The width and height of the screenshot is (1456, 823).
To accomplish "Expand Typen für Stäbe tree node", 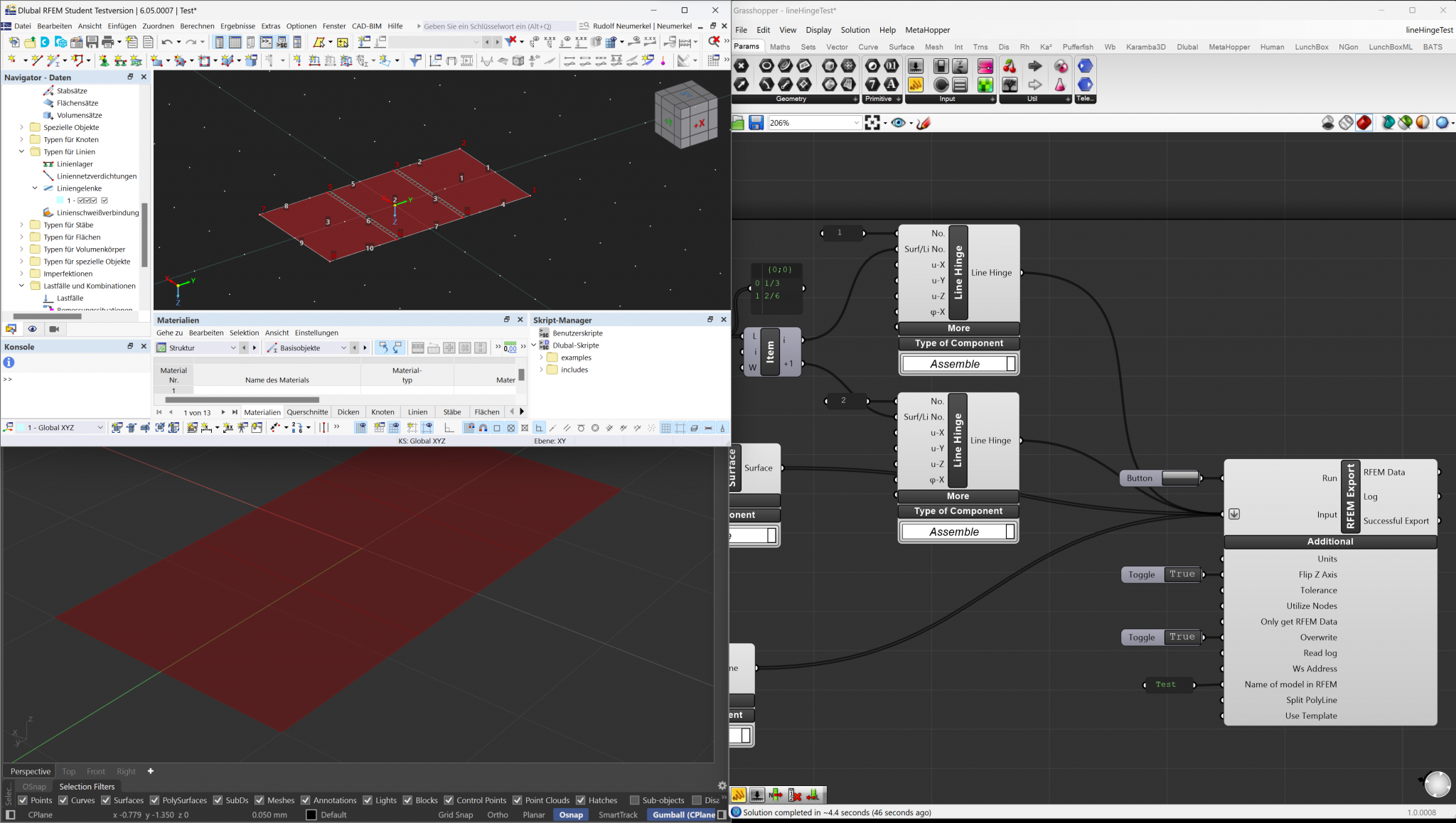I will pyautogui.click(x=21, y=225).
